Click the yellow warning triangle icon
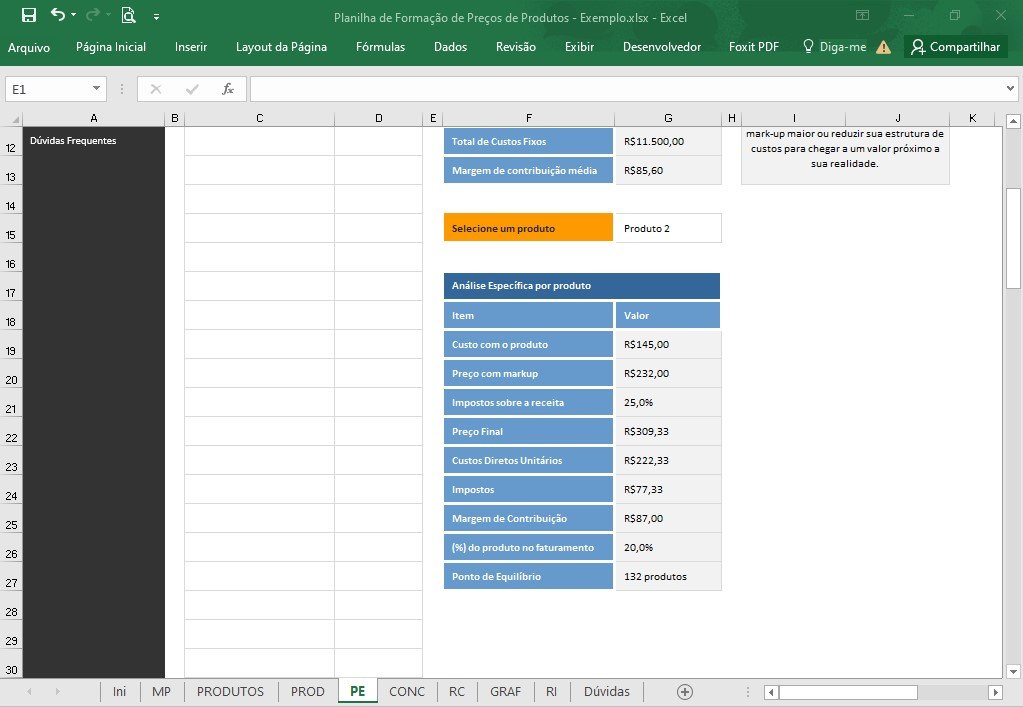 click(x=883, y=47)
